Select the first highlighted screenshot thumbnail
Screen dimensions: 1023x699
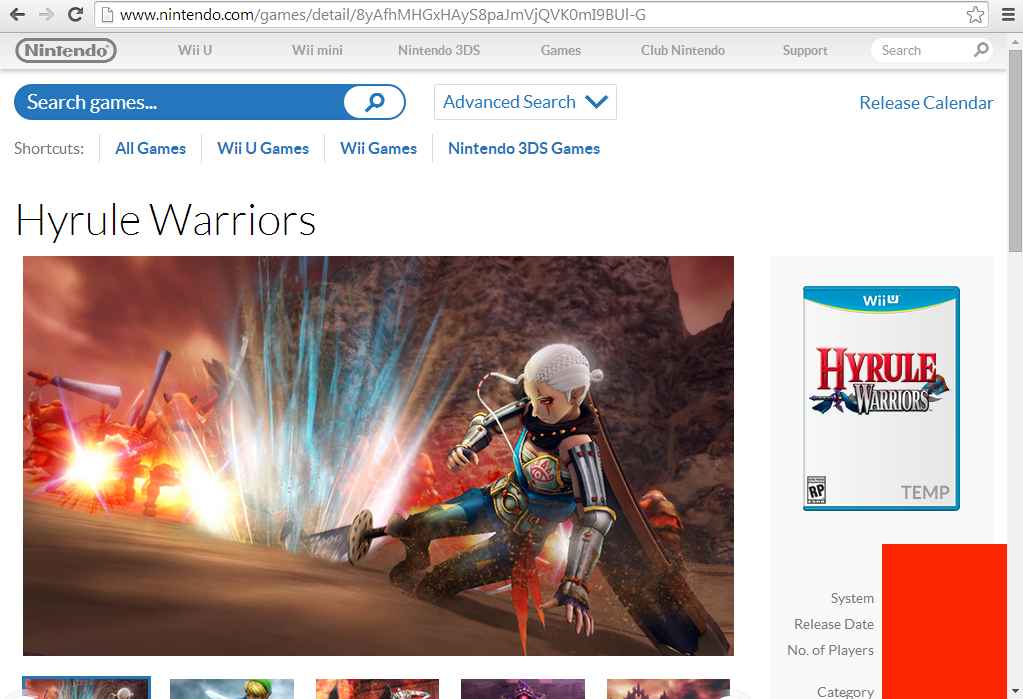(86, 688)
